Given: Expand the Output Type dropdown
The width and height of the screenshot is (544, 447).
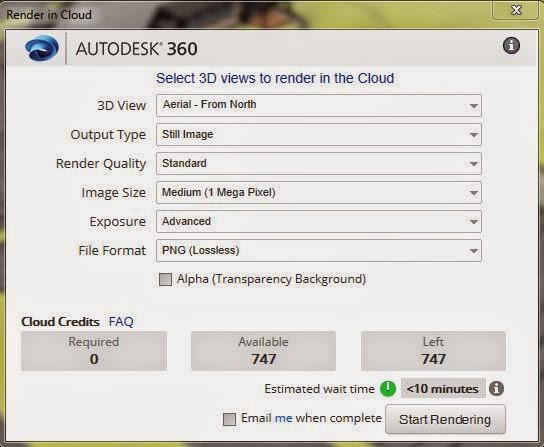Looking at the screenshot, I should (319, 134).
